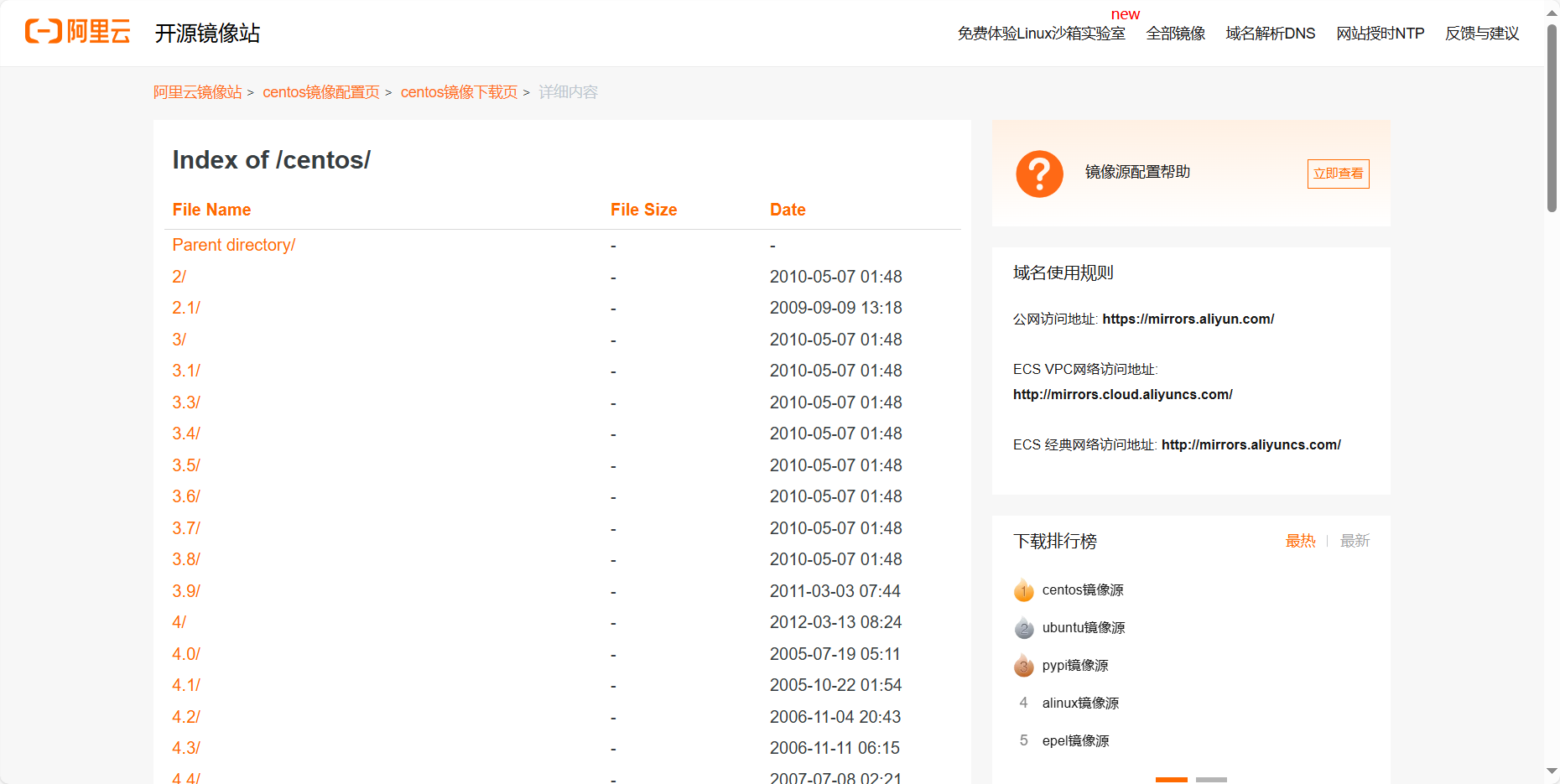Open the 域名解析DNS navigation item
1560x784 pixels.
pyautogui.click(x=1270, y=34)
